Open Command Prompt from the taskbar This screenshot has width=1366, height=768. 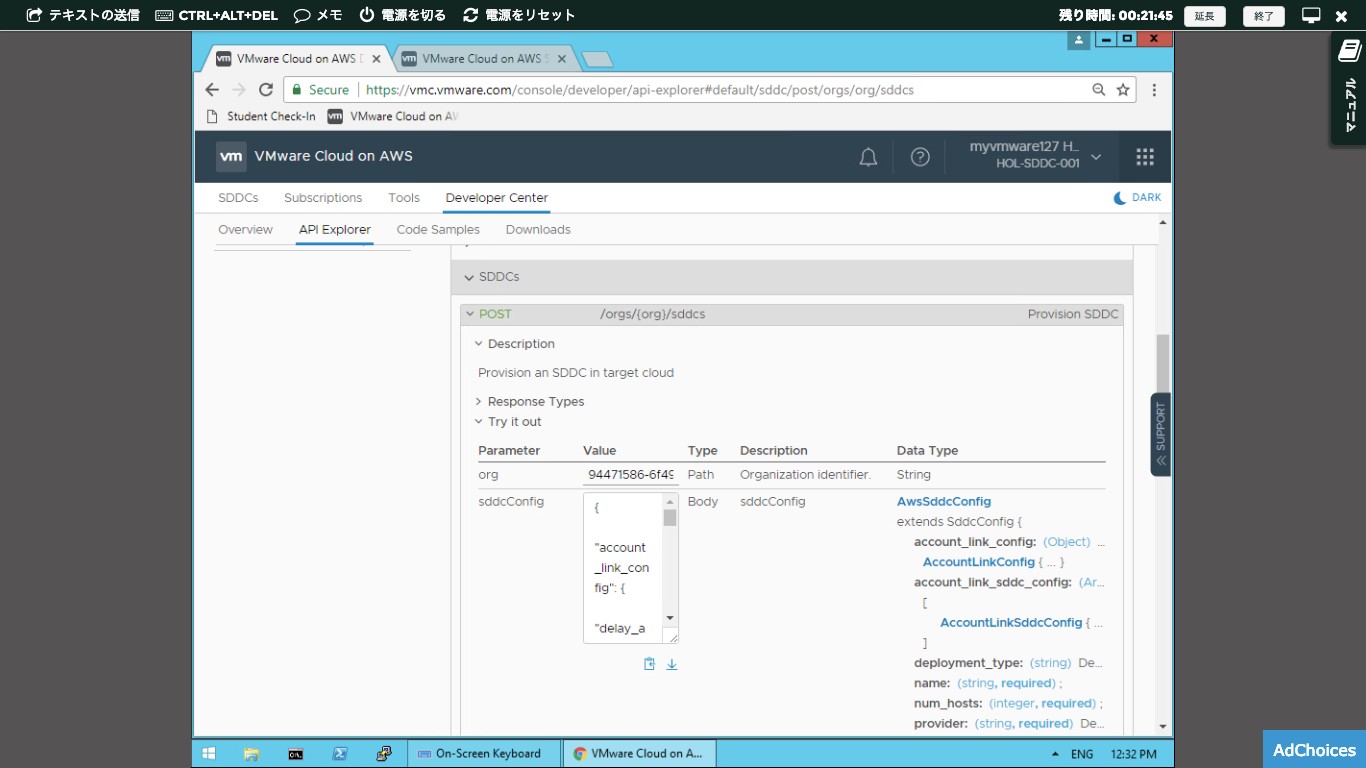pos(296,754)
